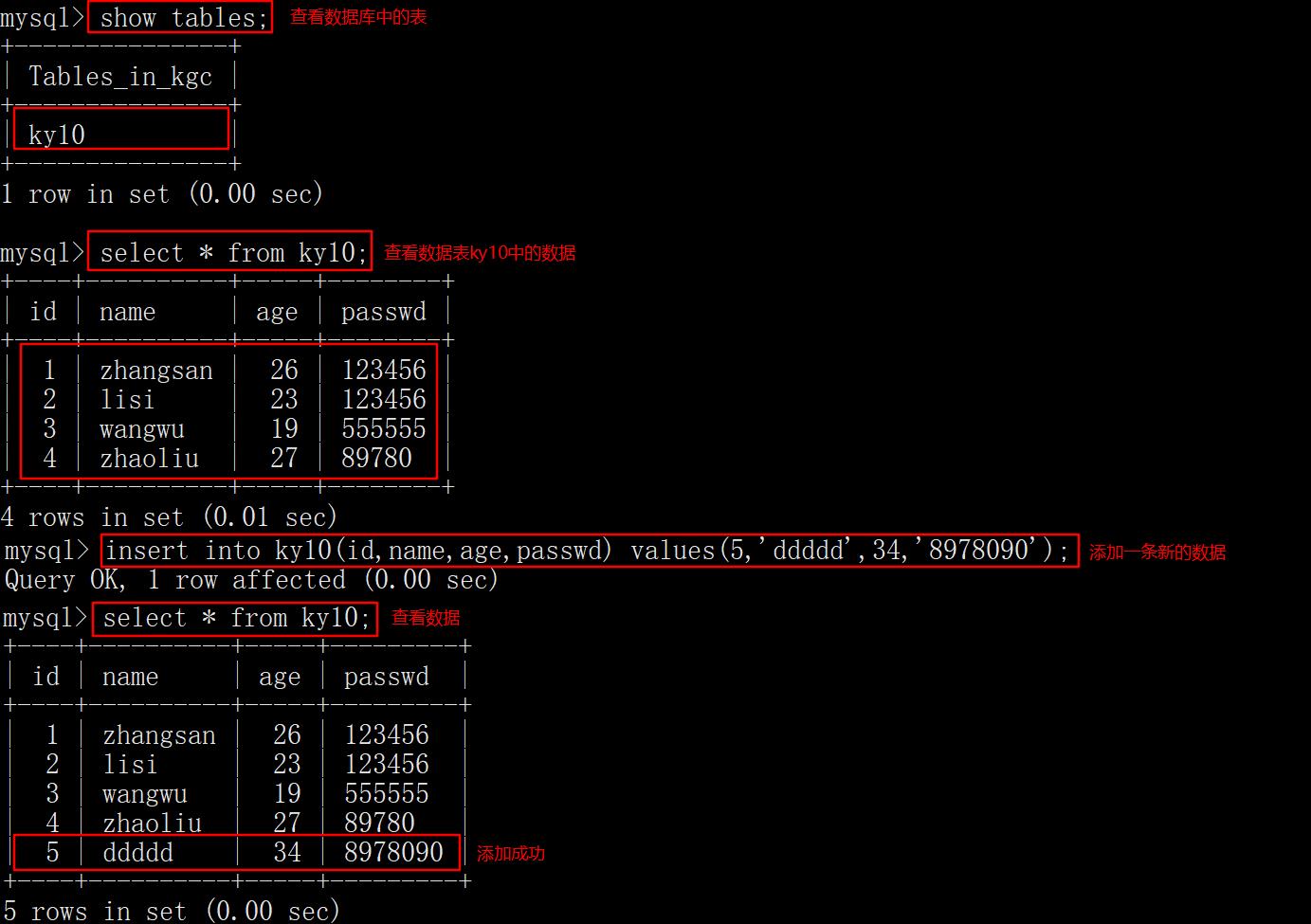Image resolution: width=1311 pixels, height=924 pixels.
Task: Click the age value '34'
Action: click(287, 852)
